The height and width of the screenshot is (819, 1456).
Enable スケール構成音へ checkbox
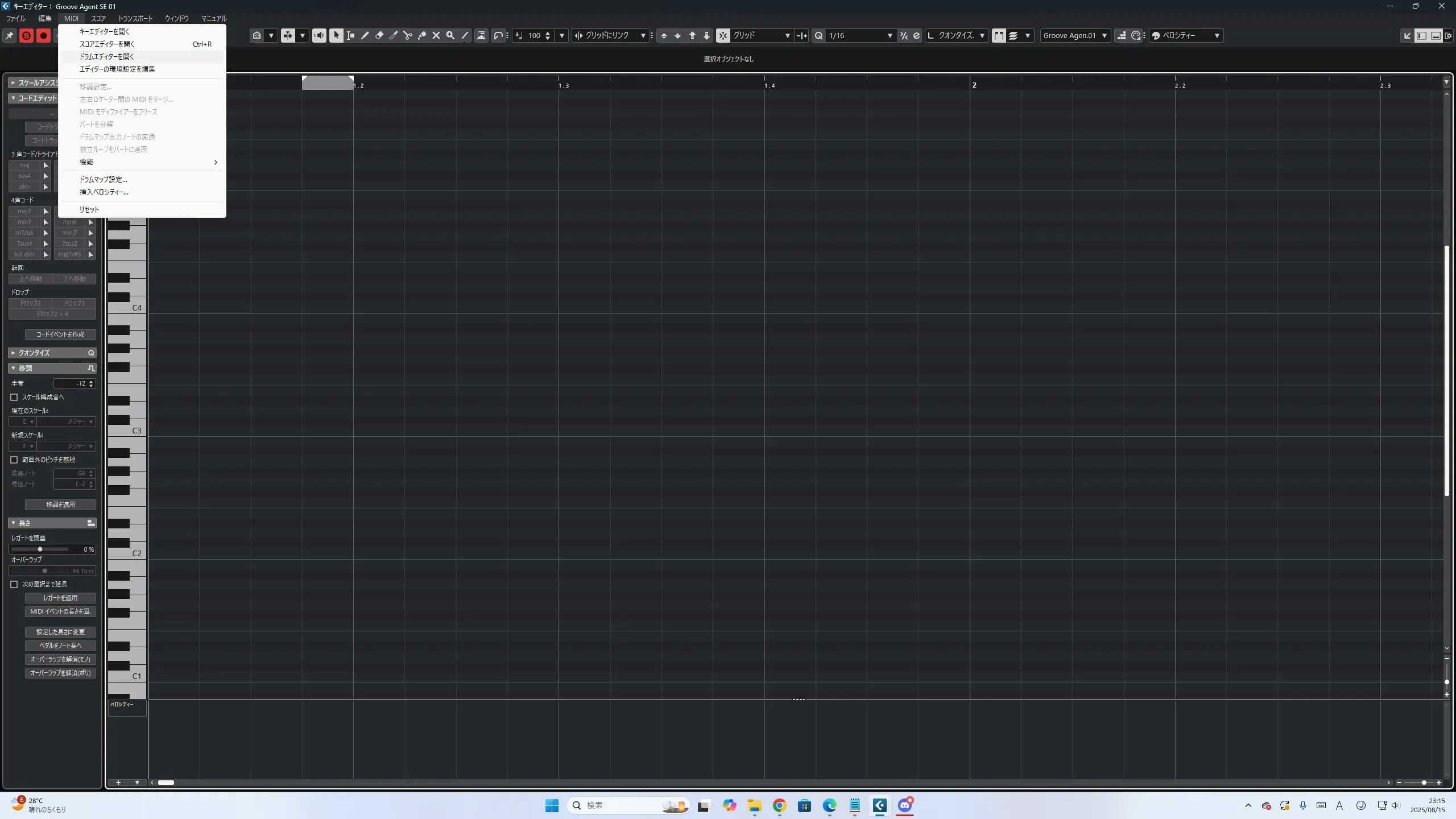(14, 397)
